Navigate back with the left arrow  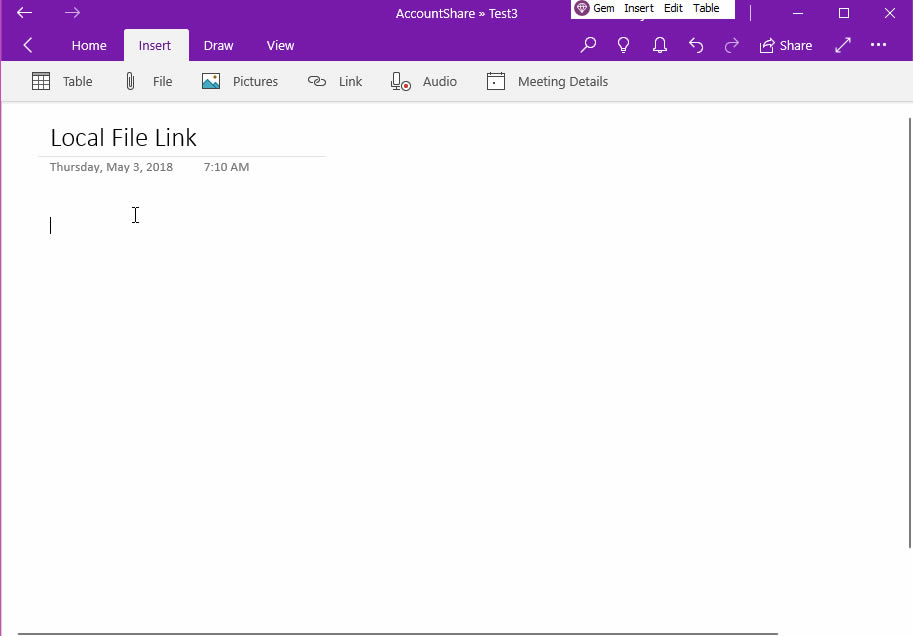[27, 45]
